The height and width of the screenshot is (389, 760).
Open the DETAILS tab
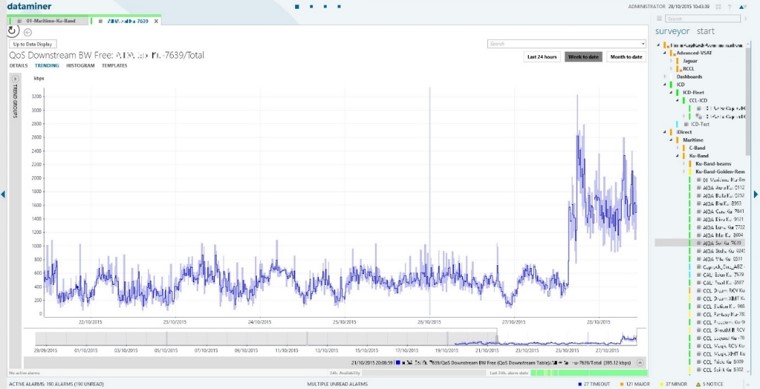[18, 65]
